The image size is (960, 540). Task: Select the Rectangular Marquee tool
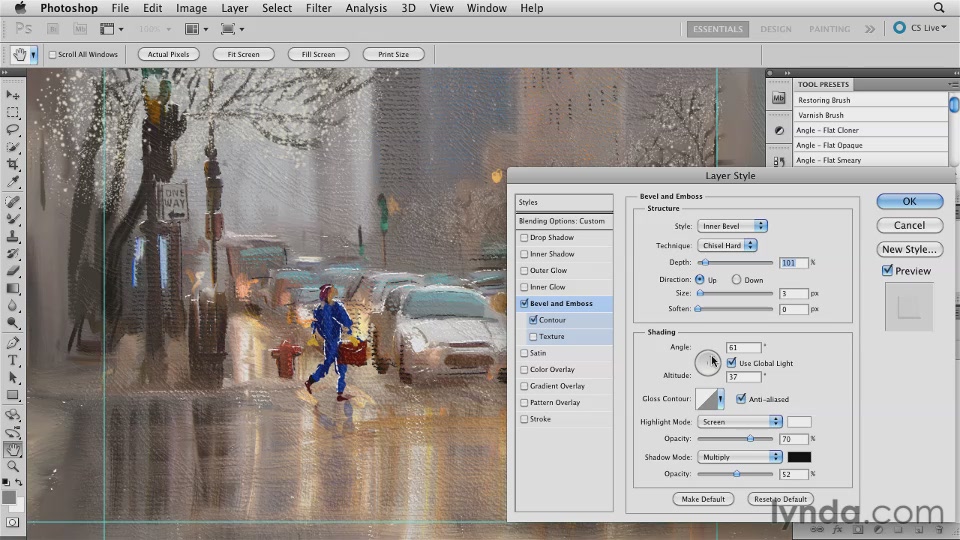tap(12, 113)
